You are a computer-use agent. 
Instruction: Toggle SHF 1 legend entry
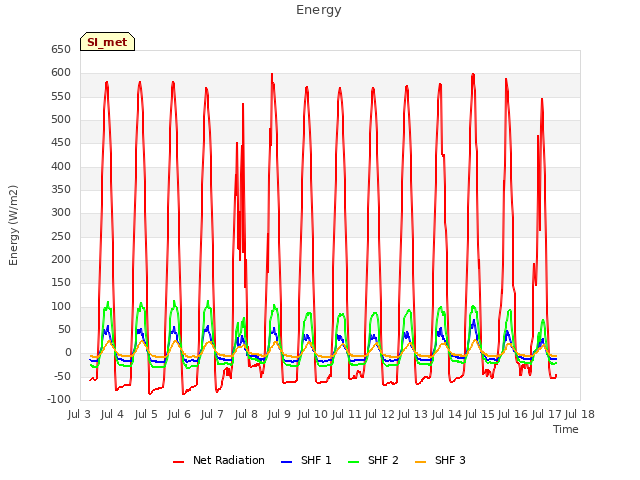tap(307, 460)
